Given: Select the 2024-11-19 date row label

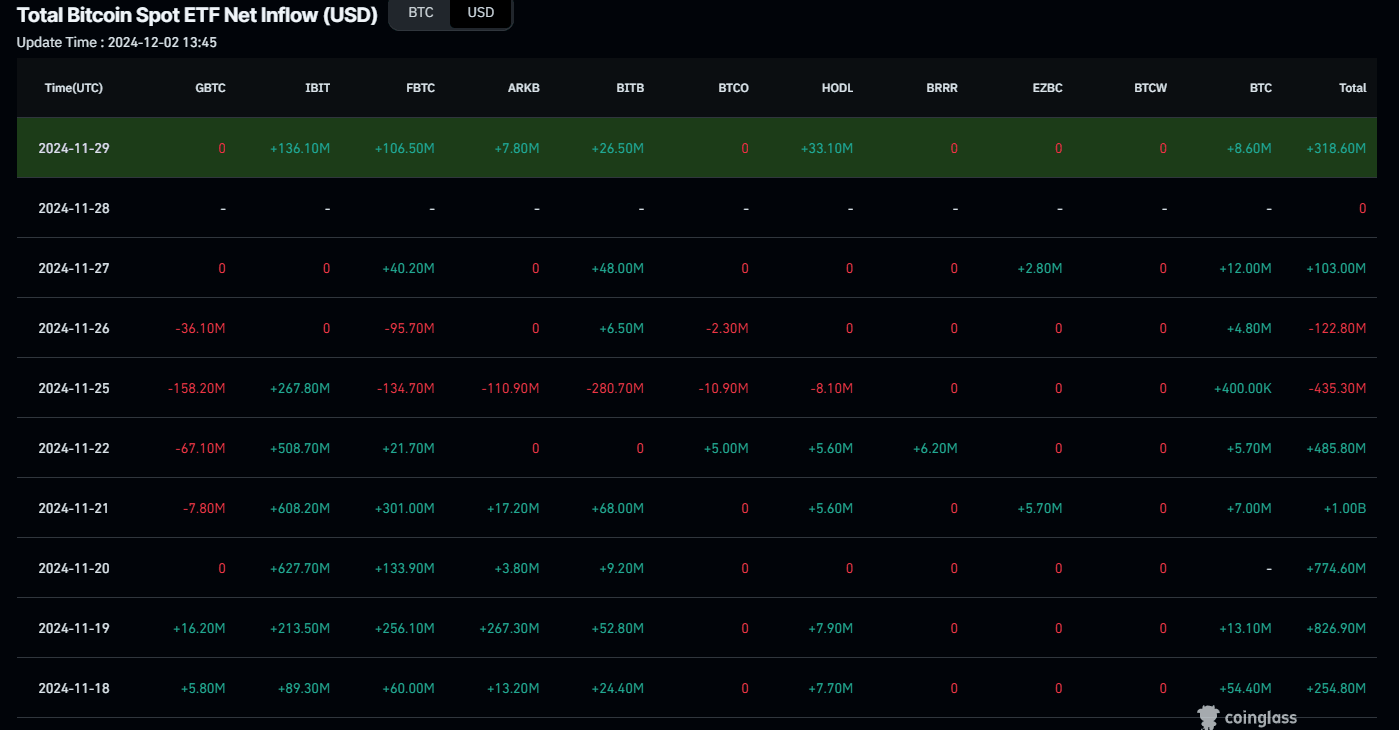Looking at the screenshot, I should 74,628.
